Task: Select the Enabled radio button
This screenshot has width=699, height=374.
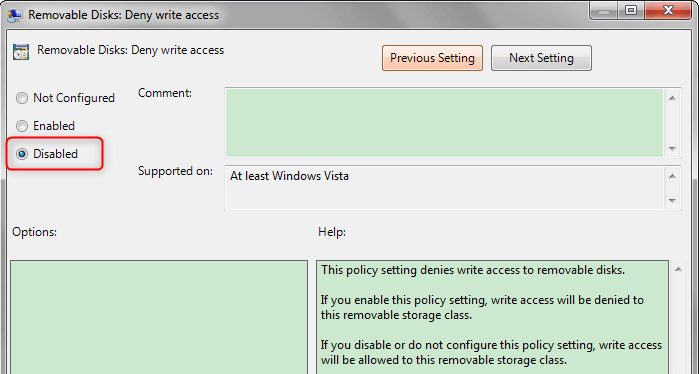Action: (22, 126)
